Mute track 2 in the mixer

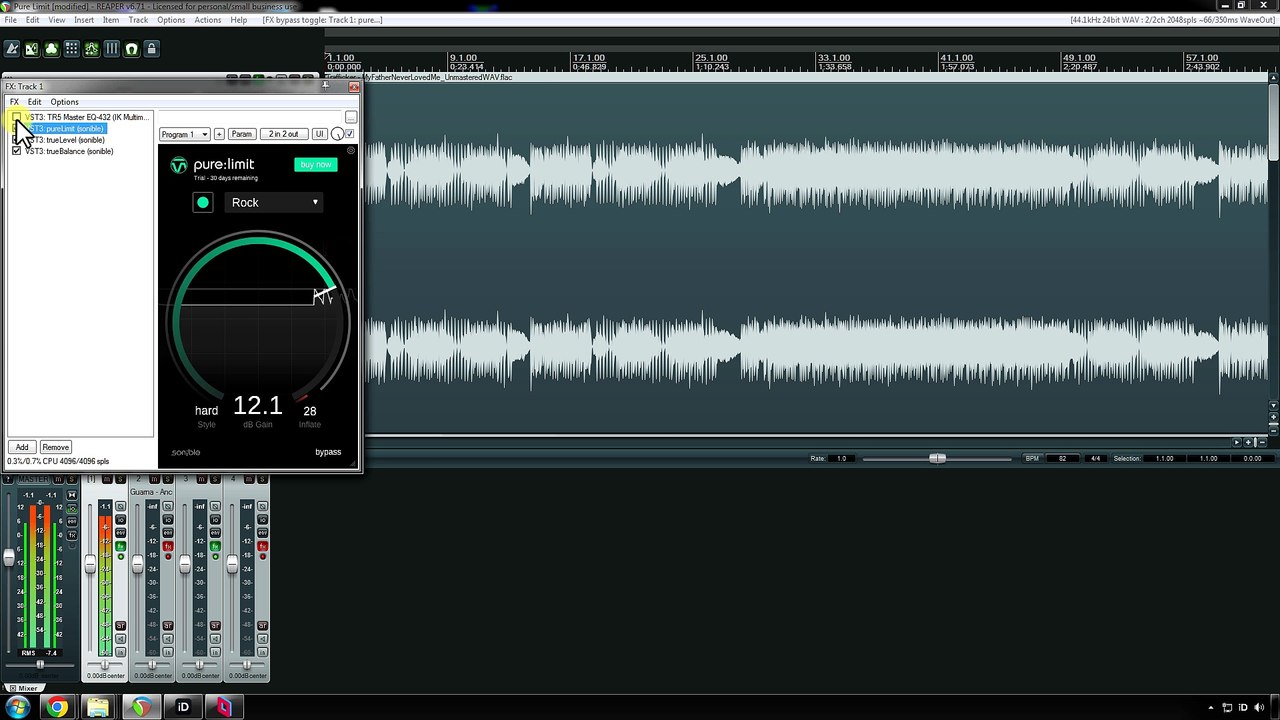tap(155, 480)
